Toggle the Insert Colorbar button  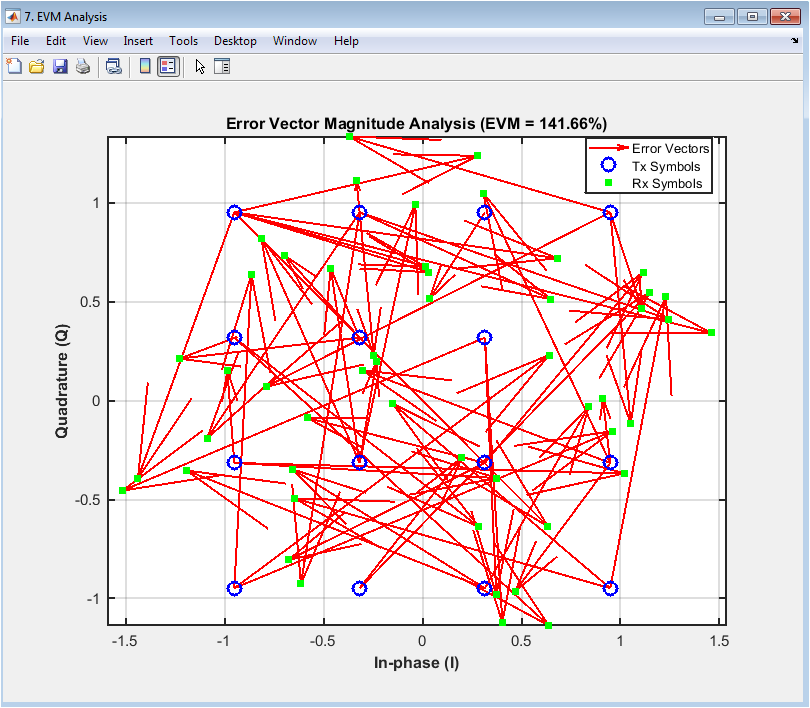click(x=145, y=67)
